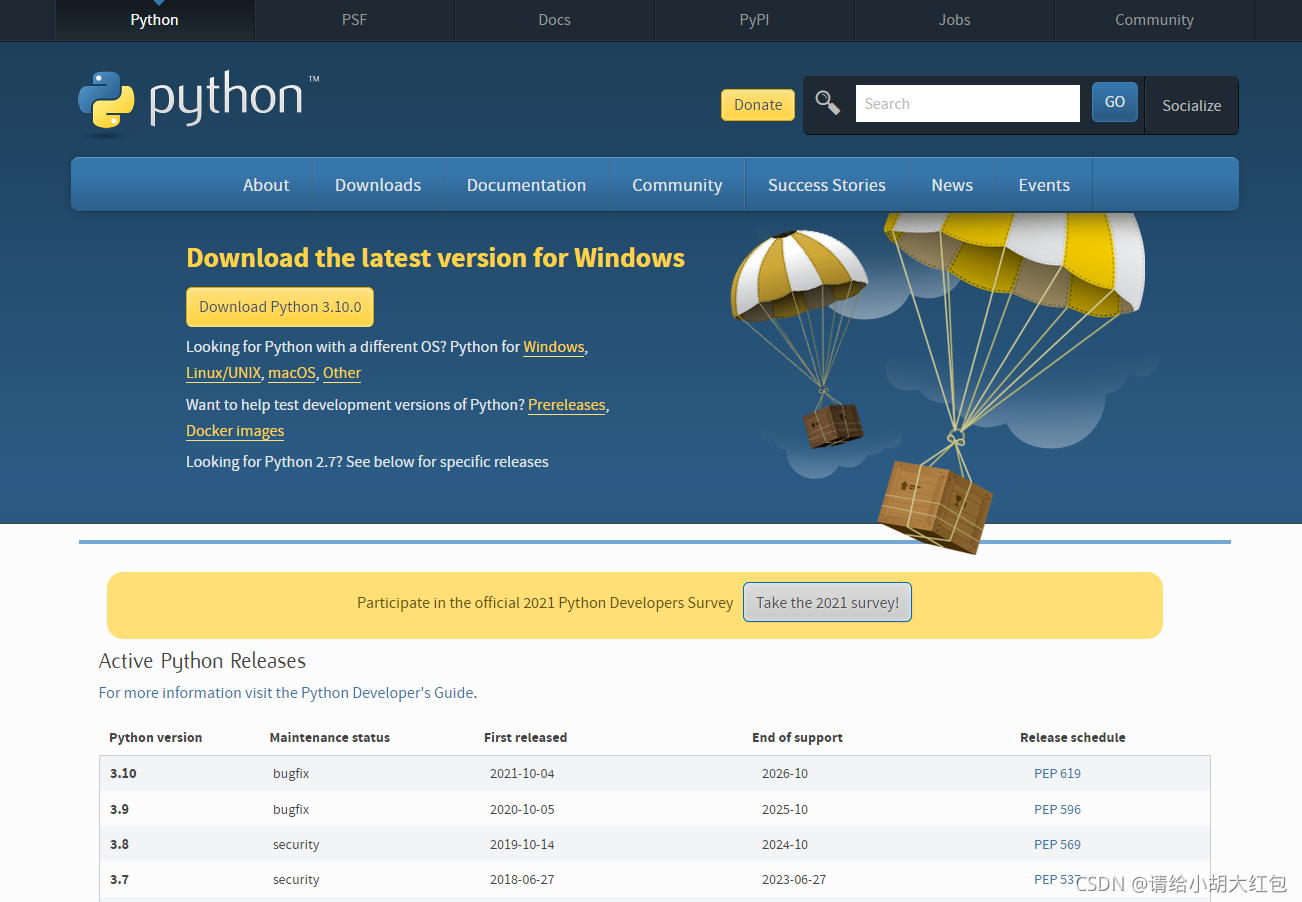The width and height of the screenshot is (1302, 902).
Task: Click the 2018-06-27 first released date
Action: [522, 880]
